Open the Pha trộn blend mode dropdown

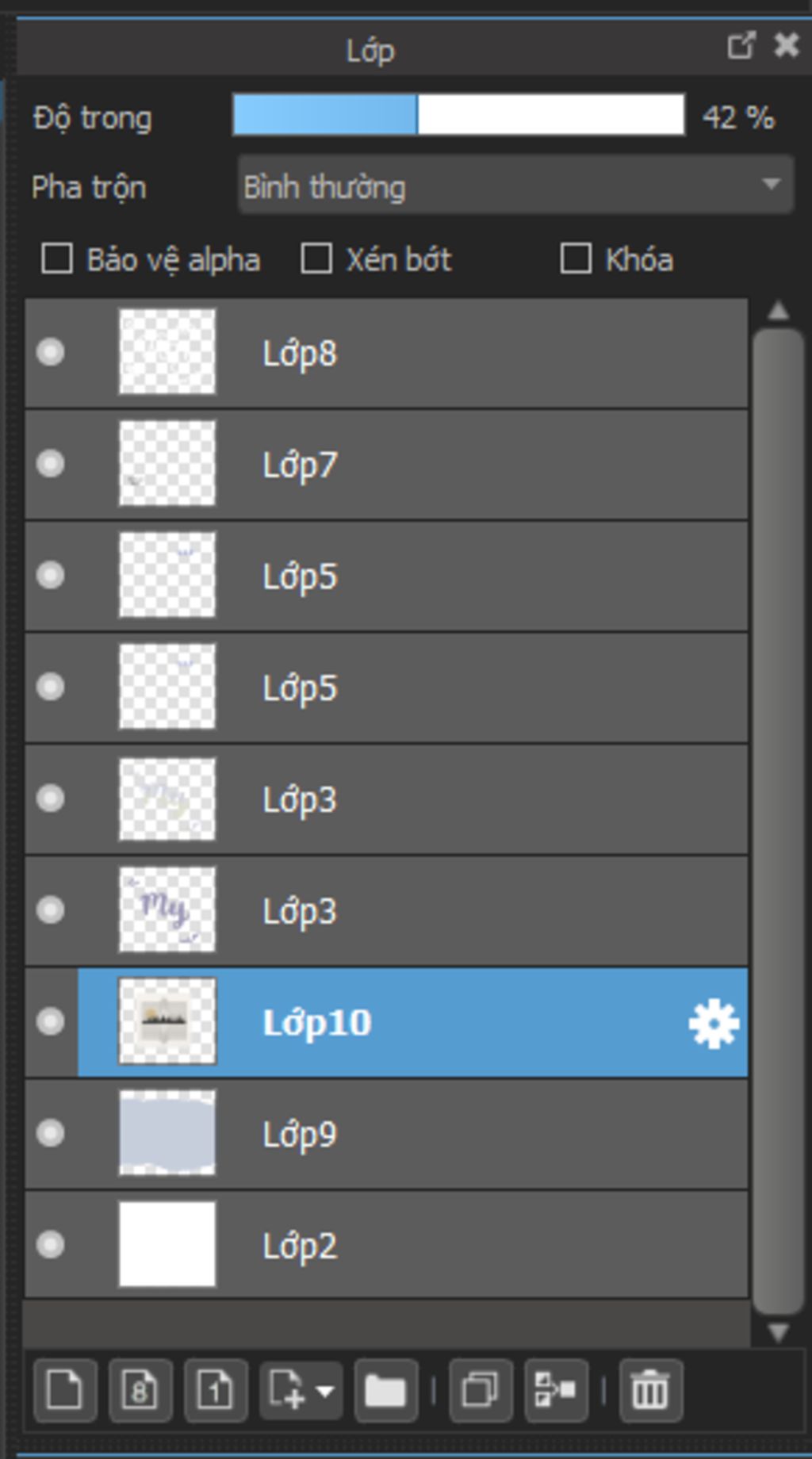coord(515,186)
